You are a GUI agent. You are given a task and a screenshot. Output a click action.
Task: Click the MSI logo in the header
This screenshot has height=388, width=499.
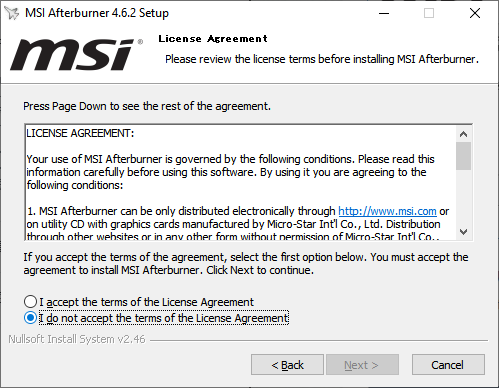pos(76,54)
